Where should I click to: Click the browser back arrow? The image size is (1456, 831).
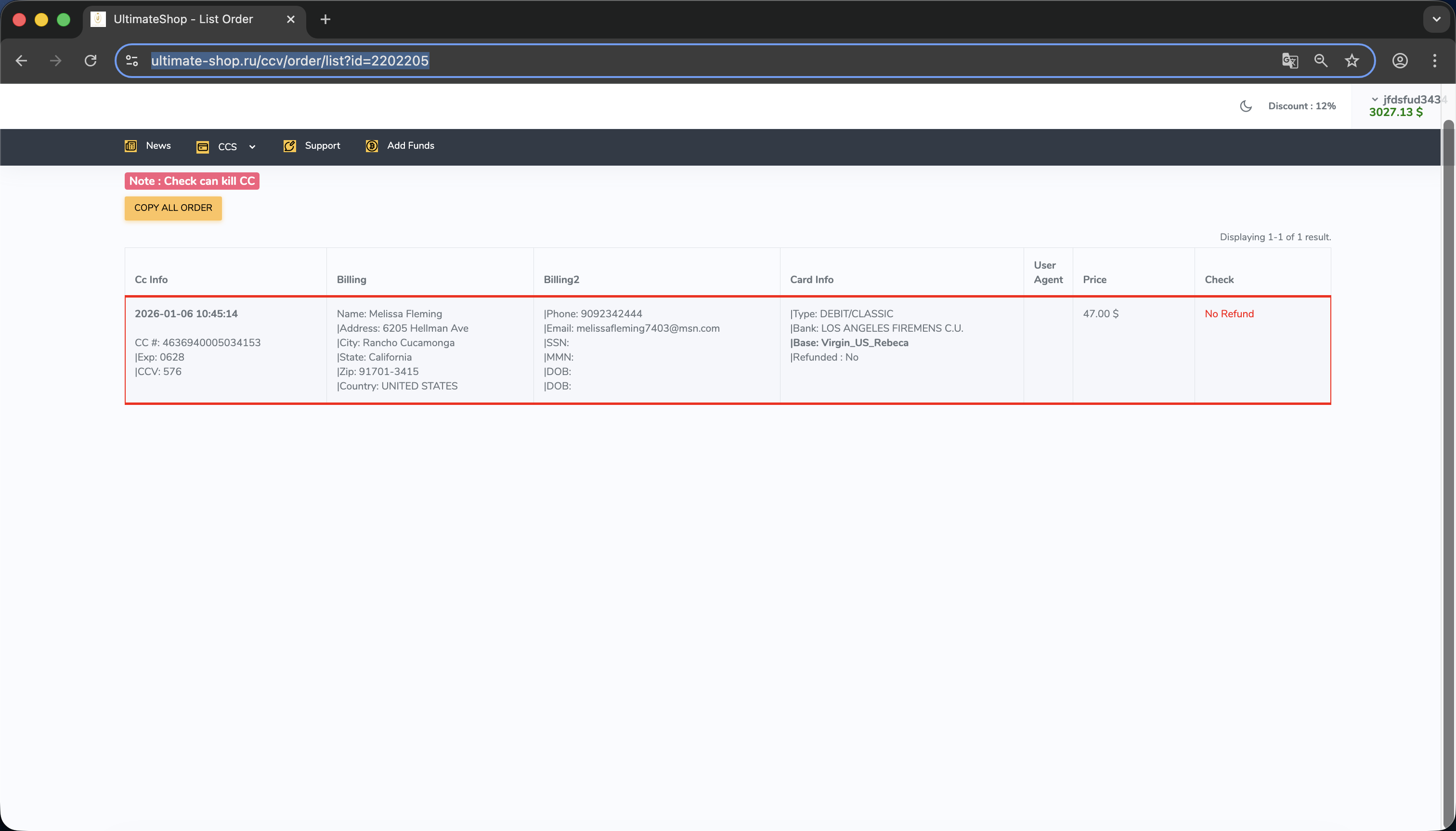click(22, 61)
